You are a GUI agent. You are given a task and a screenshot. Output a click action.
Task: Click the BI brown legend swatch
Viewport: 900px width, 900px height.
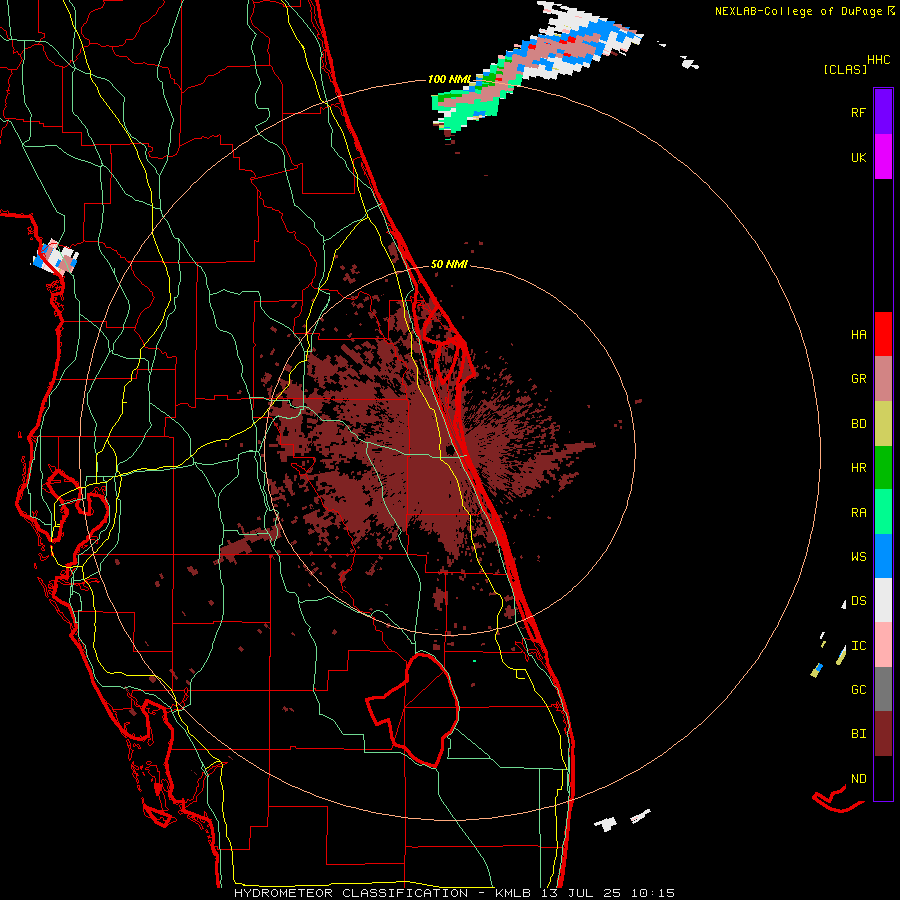click(883, 734)
